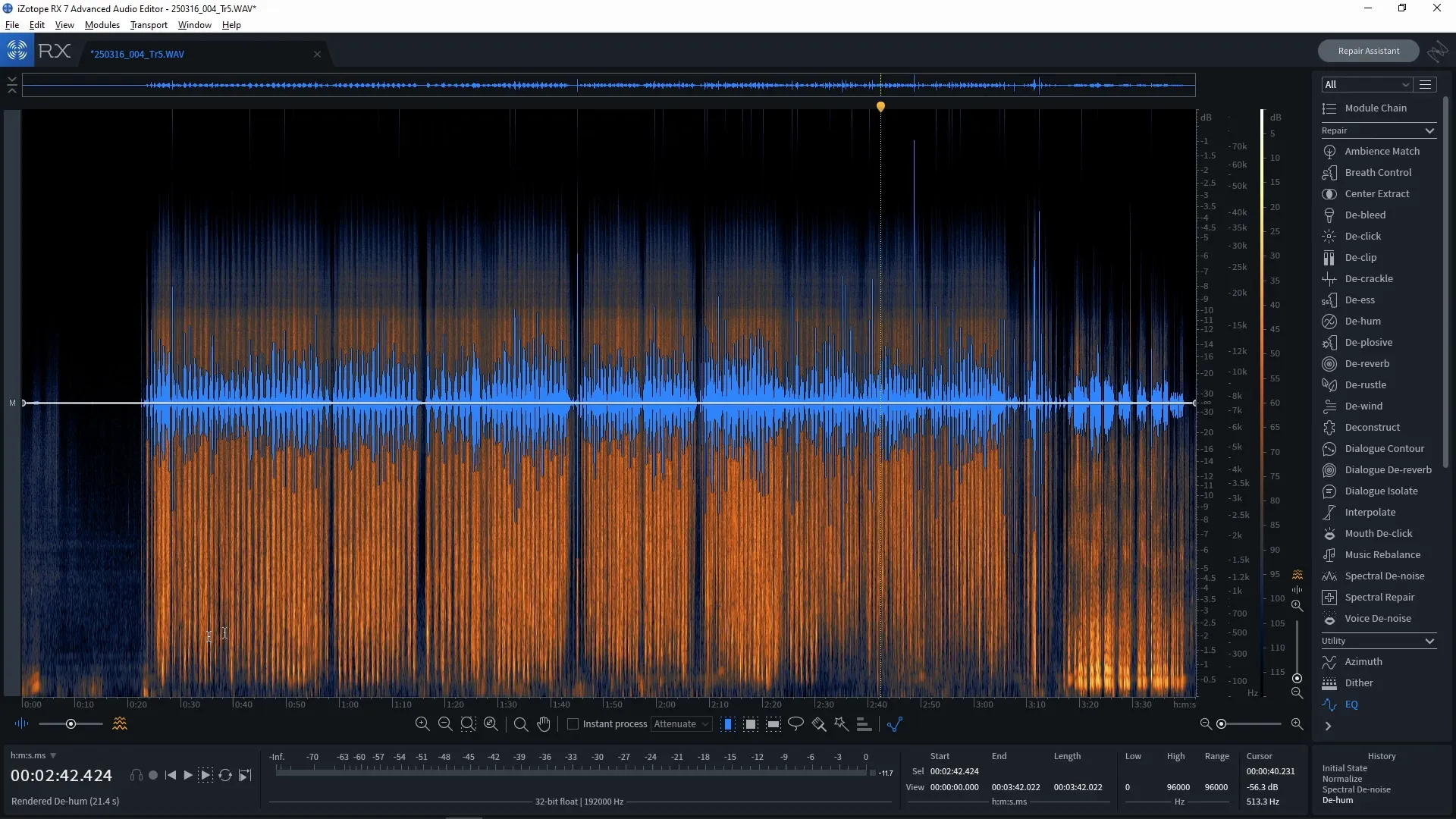Select the De-click repair module

point(1363,236)
